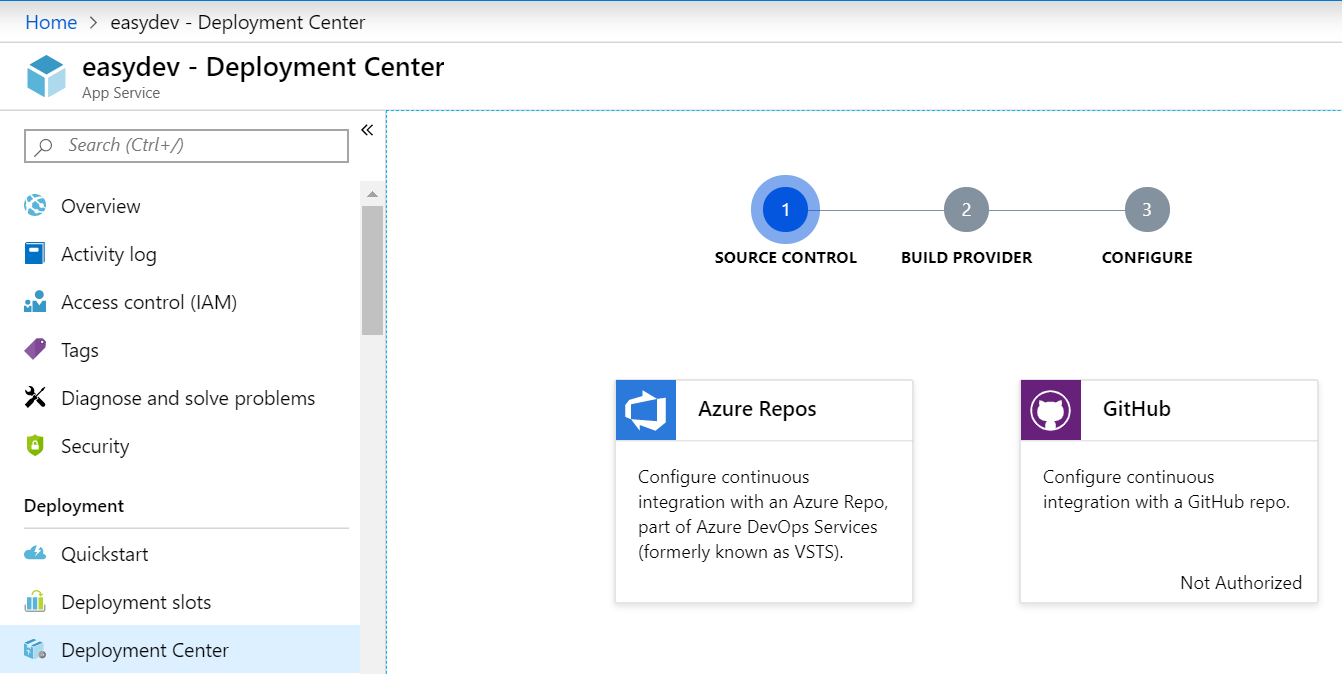Open Security via its shield icon
Image resolution: width=1342 pixels, height=674 pixels.
pyautogui.click(x=35, y=445)
